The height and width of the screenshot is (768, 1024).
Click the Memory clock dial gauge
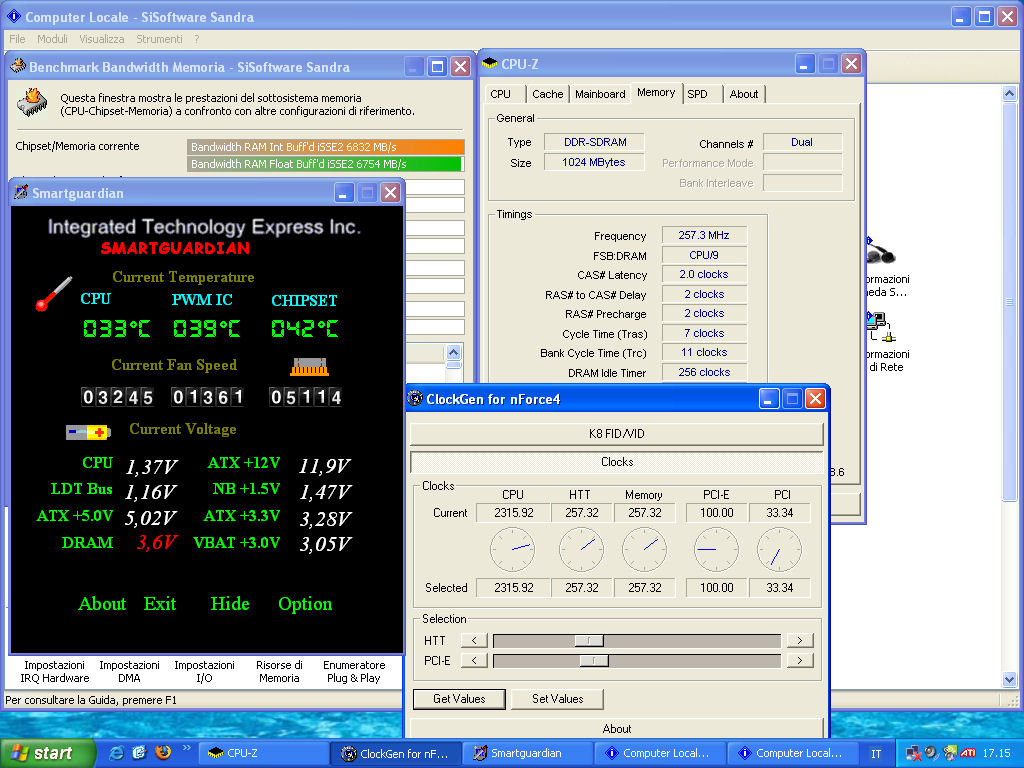click(x=645, y=550)
